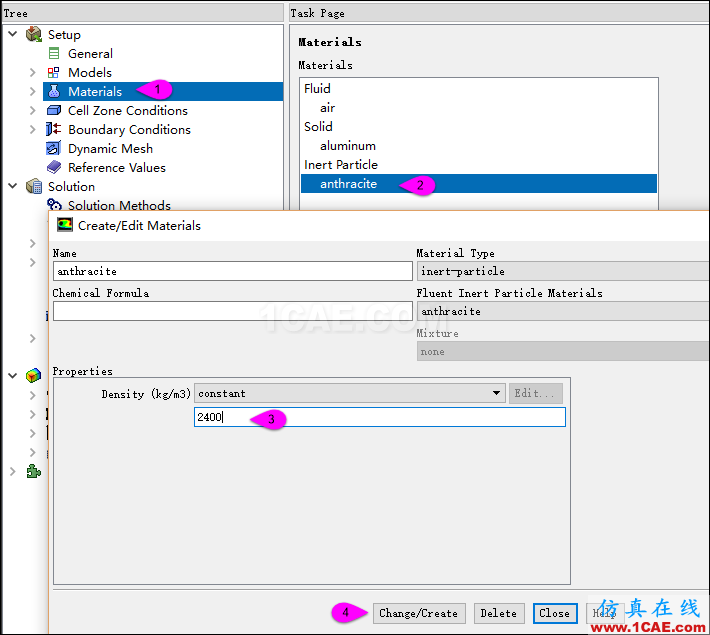Viewport: 710px width, 635px height.
Task: Select Dynamic Mesh in the tree
Action: [110, 149]
